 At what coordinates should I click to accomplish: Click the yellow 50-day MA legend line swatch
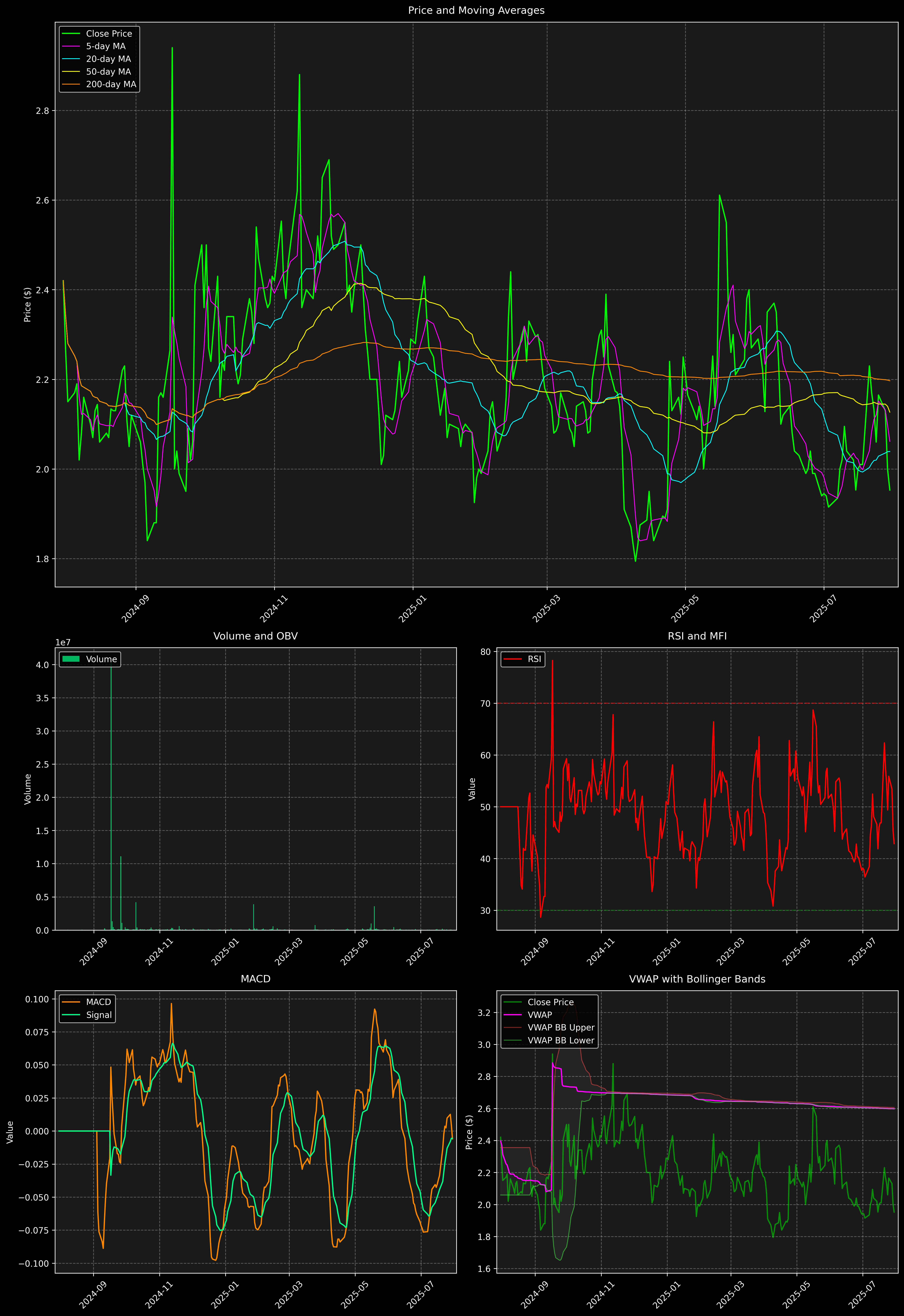click(x=71, y=72)
